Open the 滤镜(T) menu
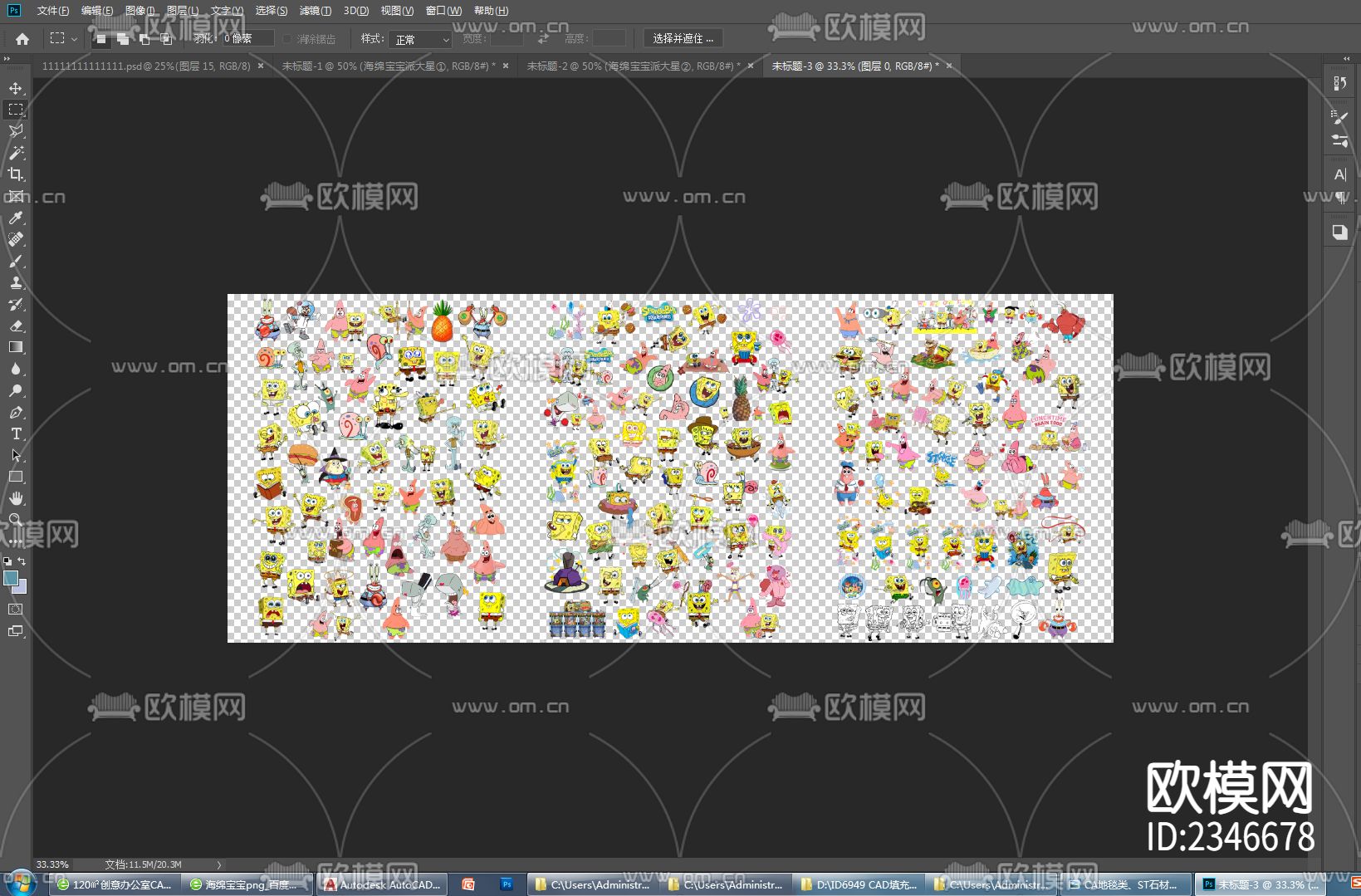The height and width of the screenshot is (896, 1361). (315, 11)
